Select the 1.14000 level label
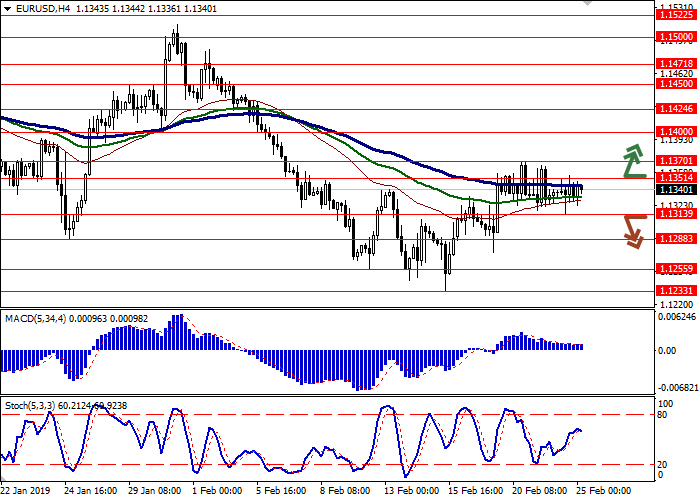 click(675, 131)
